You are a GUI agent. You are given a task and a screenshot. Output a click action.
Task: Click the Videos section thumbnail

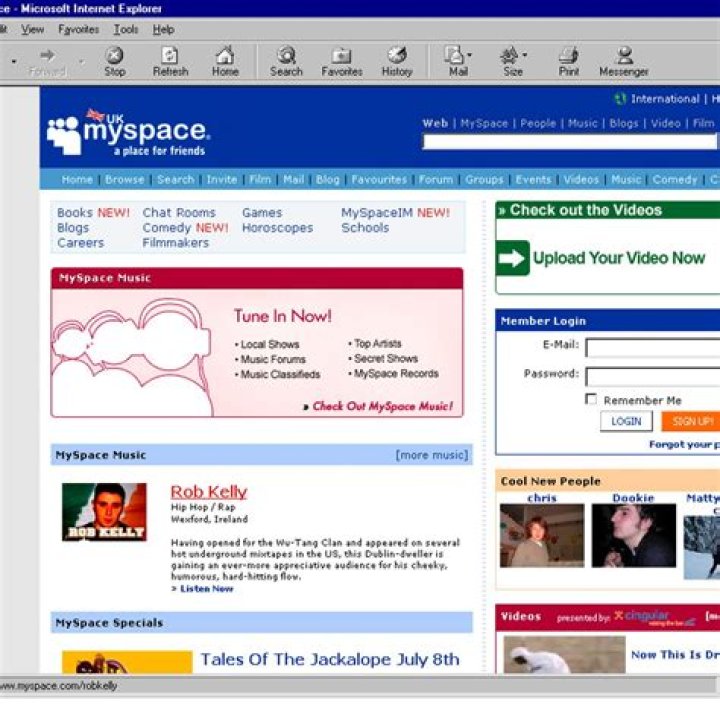click(x=564, y=655)
